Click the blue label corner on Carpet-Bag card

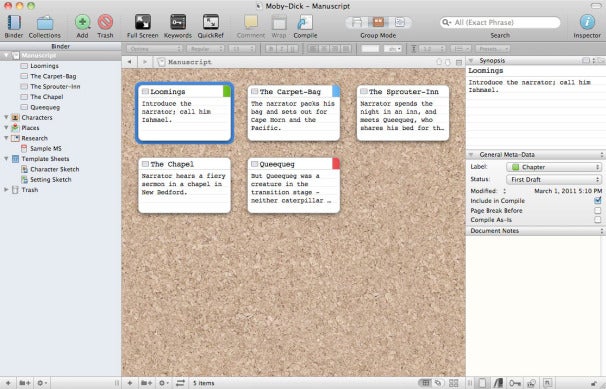(336, 91)
